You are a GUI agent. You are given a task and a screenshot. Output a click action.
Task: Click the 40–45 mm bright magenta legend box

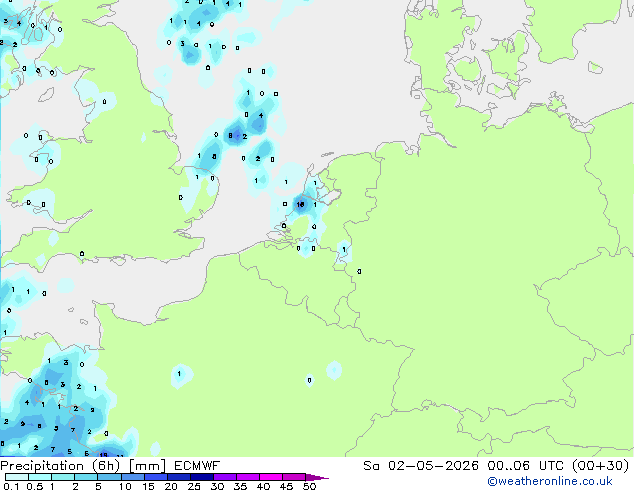[x=271, y=477]
